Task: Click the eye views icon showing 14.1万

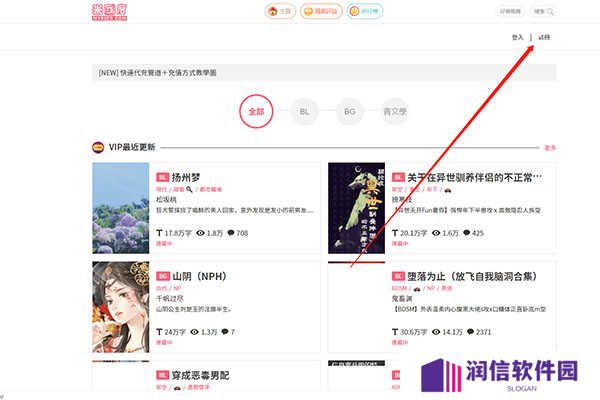Action: click(x=436, y=331)
